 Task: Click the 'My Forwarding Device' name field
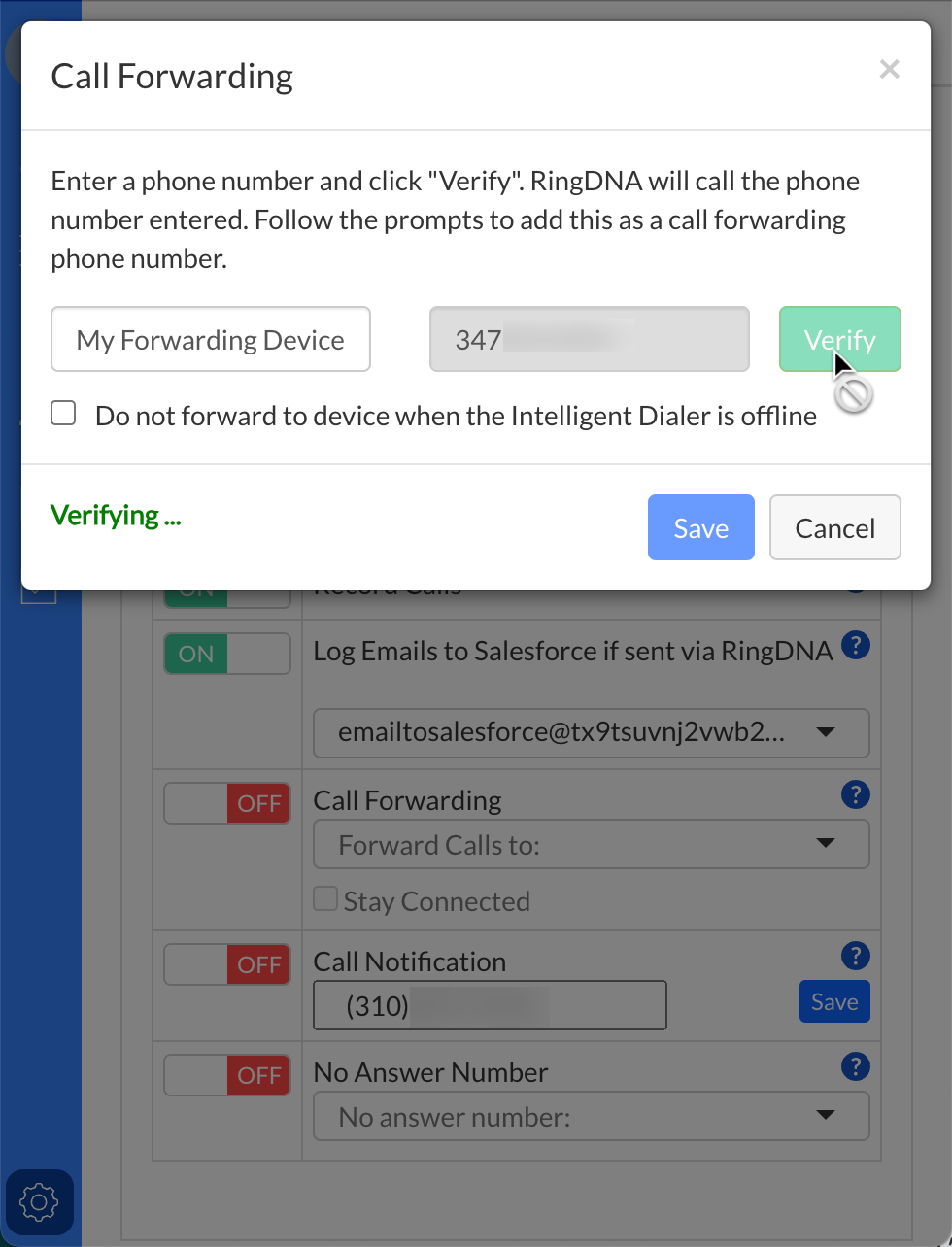point(211,339)
